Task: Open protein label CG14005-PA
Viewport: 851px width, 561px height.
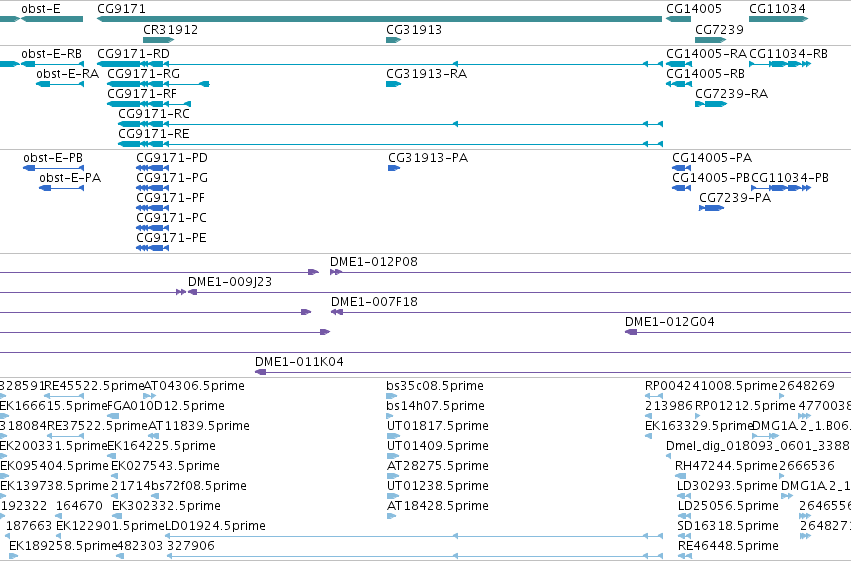Action: pos(712,158)
